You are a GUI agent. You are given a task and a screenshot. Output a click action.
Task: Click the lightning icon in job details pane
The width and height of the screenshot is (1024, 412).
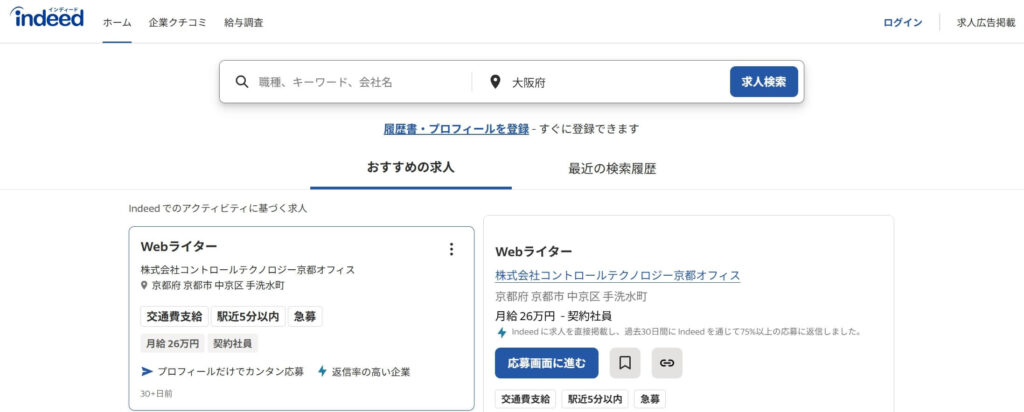pos(502,332)
